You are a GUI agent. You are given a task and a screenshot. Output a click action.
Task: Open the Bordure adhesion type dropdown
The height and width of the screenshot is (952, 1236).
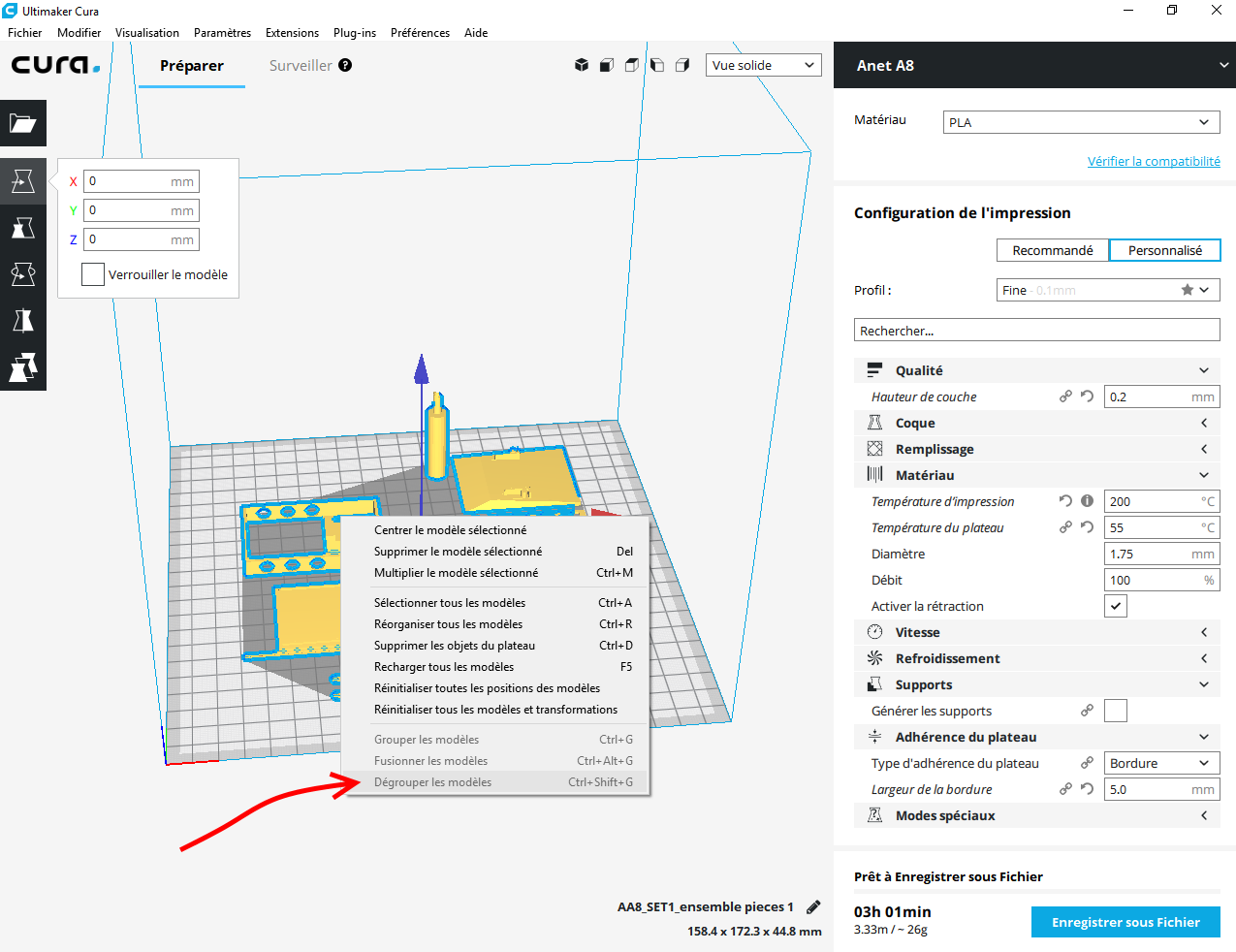point(1162,763)
